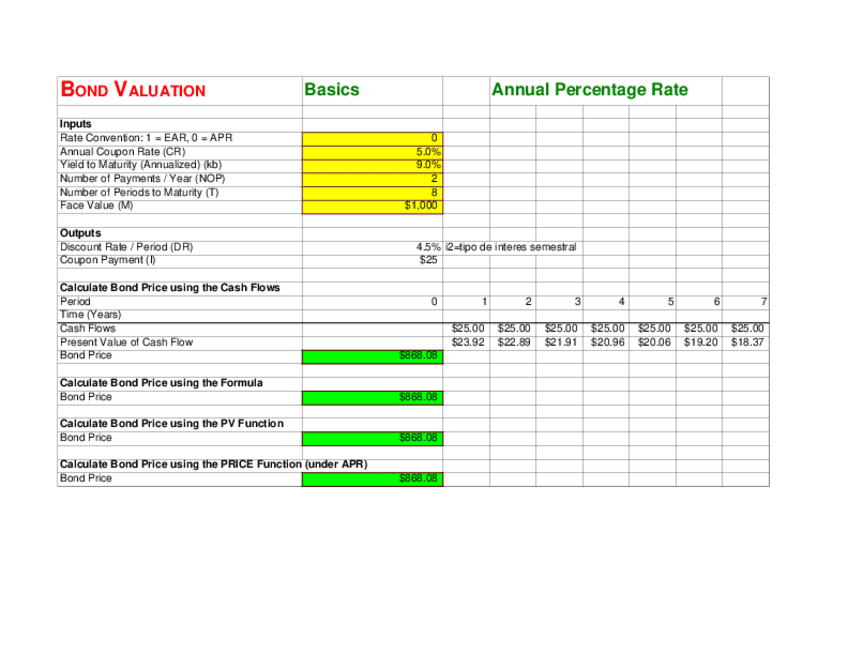Select the 'Inputs' section label

[76, 124]
